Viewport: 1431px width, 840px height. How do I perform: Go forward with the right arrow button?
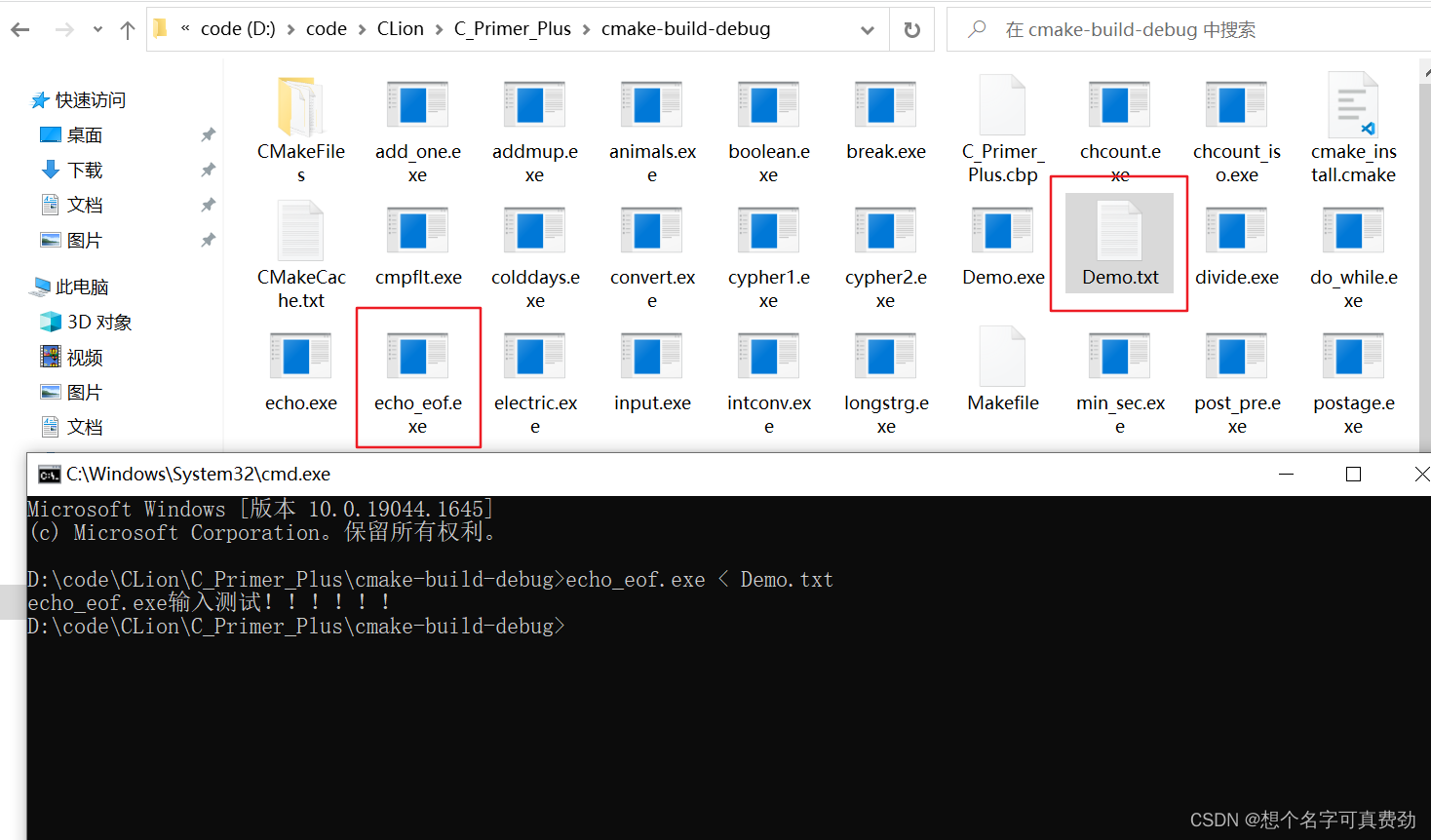64,30
